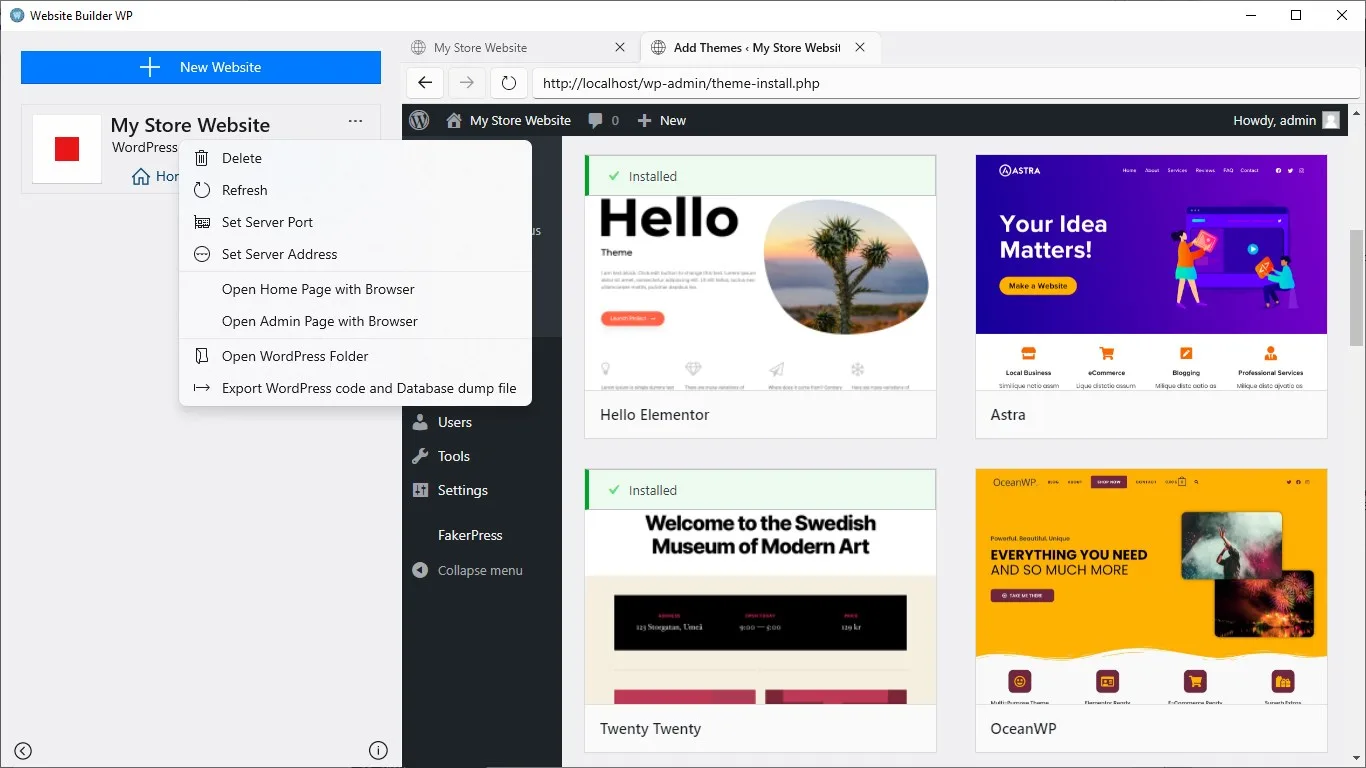Click the page vertical scrollbar thumb
Viewport: 1366px width, 768px height.
1357,288
